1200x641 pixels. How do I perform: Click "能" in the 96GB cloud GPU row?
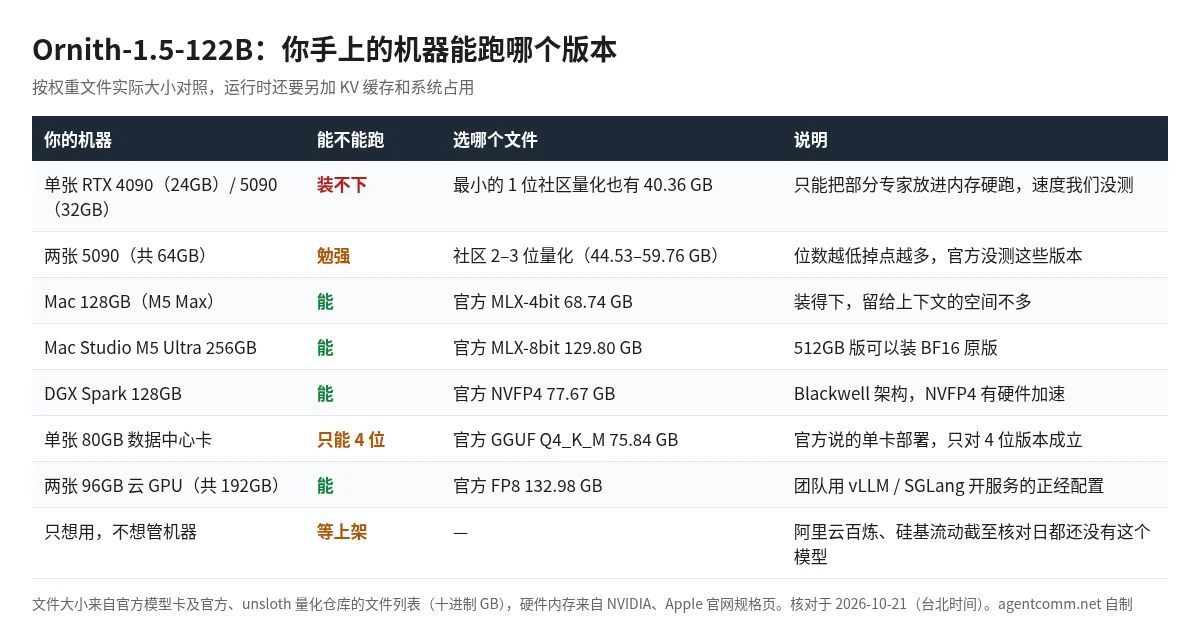[x=325, y=485]
